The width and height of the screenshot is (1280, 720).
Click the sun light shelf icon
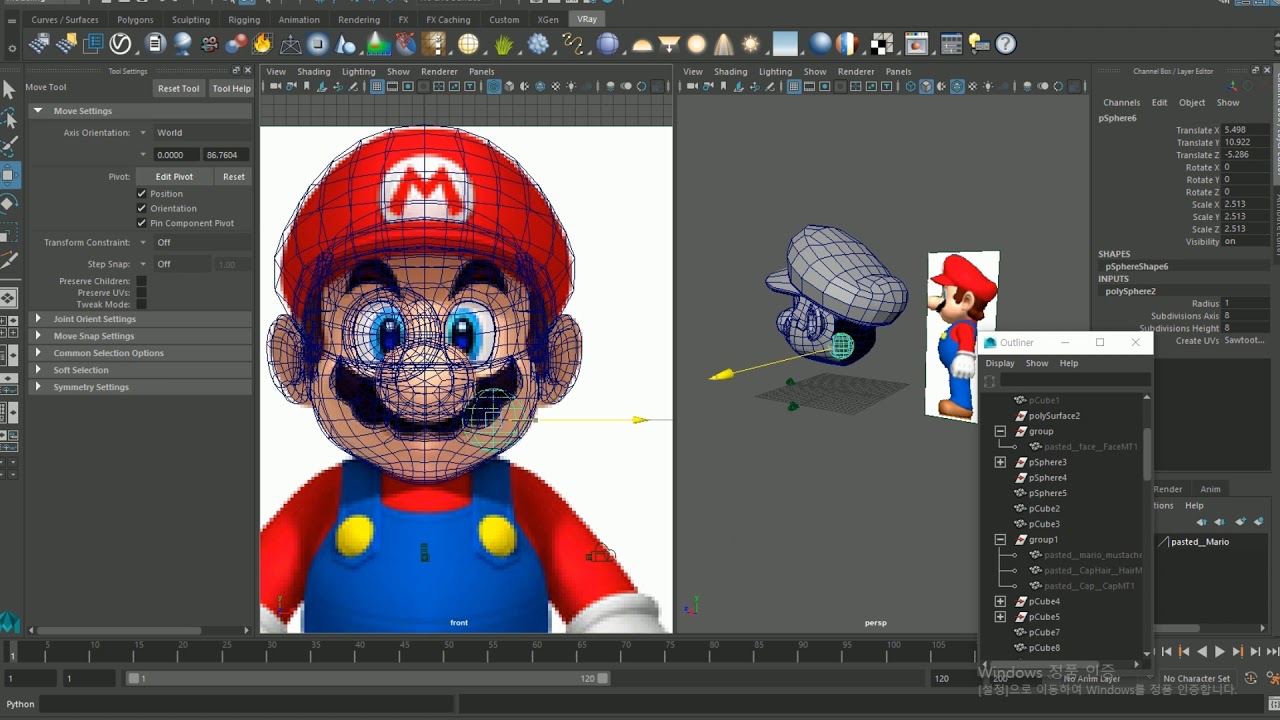tap(751, 44)
